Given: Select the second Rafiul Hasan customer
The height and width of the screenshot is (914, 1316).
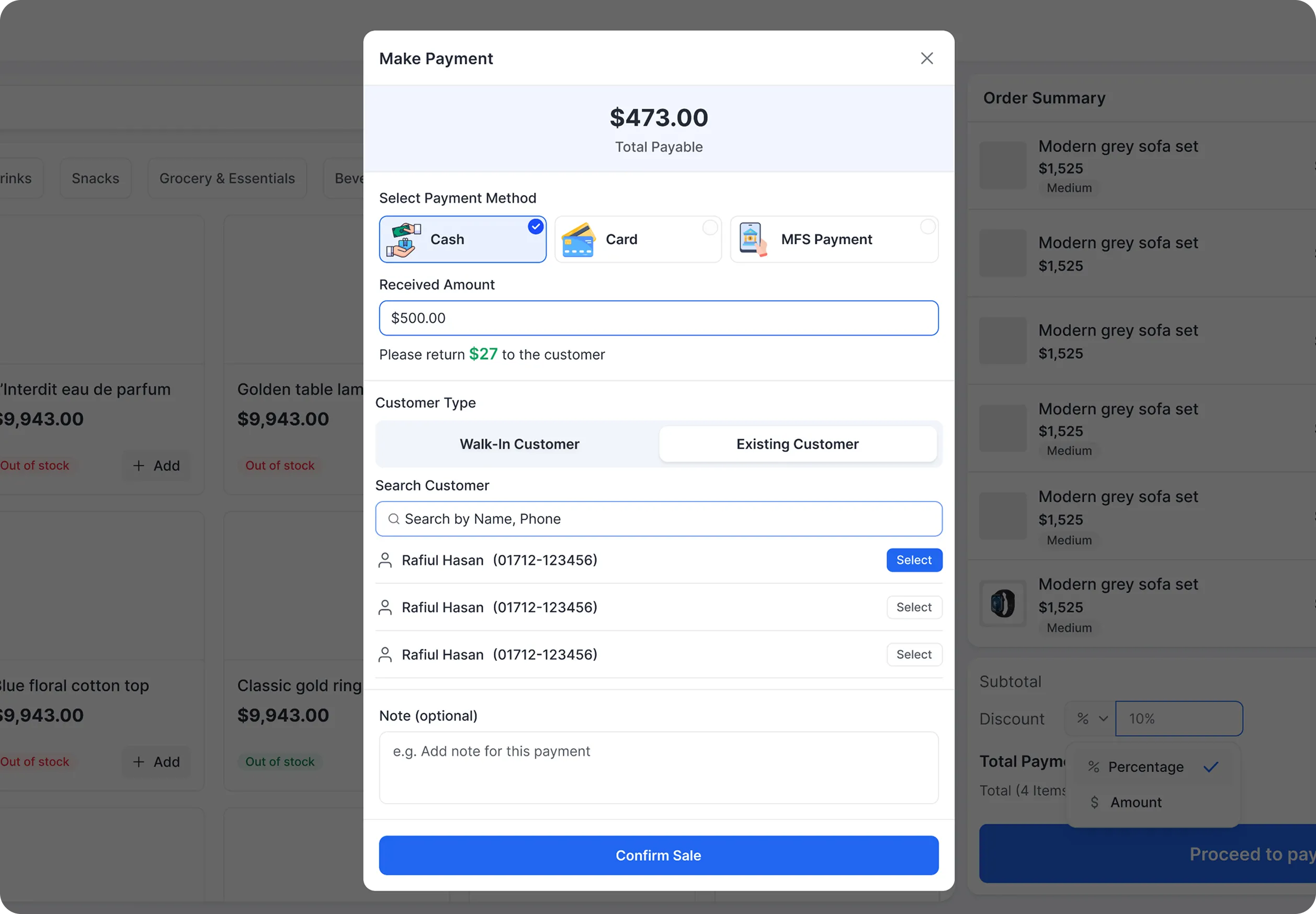Looking at the screenshot, I should (x=914, y=607).
